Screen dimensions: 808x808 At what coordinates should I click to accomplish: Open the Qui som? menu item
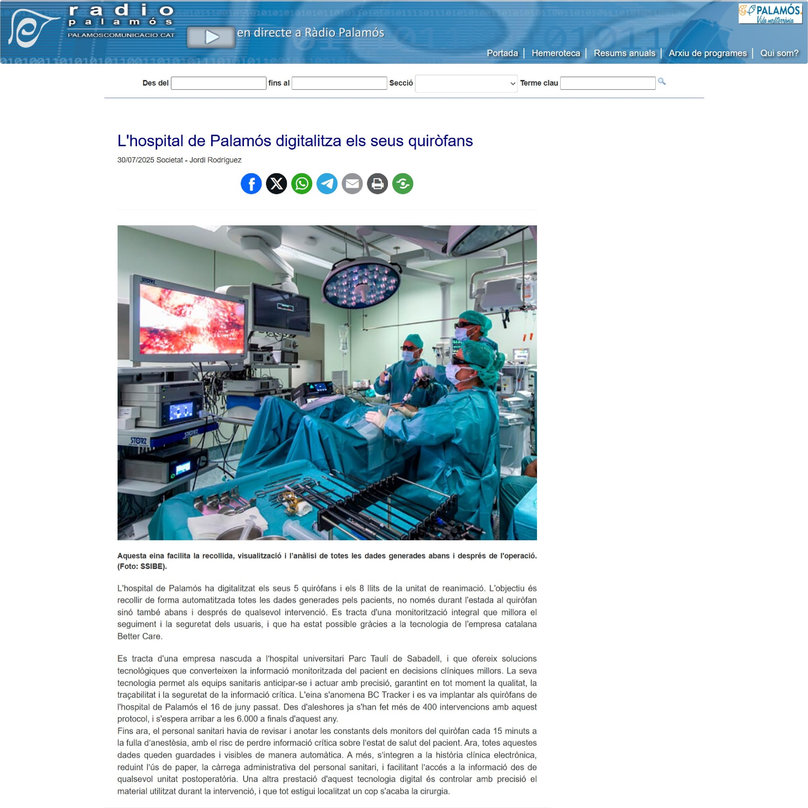coord(779,53)
